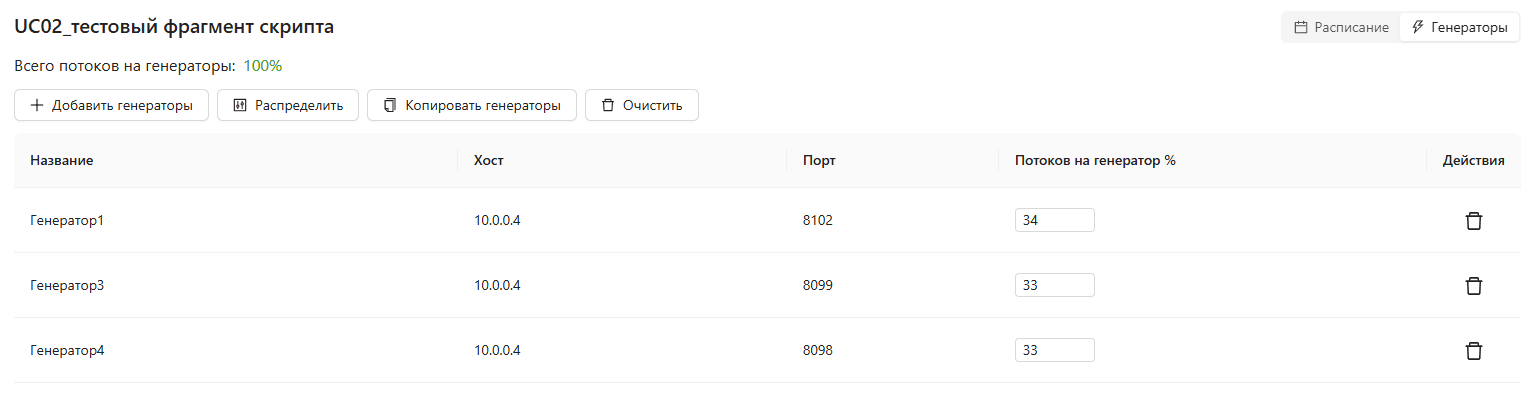Viewport: 1531px width, 409px height.
Task: Clear all generators with the Очистить button
Action: (642, 105)
